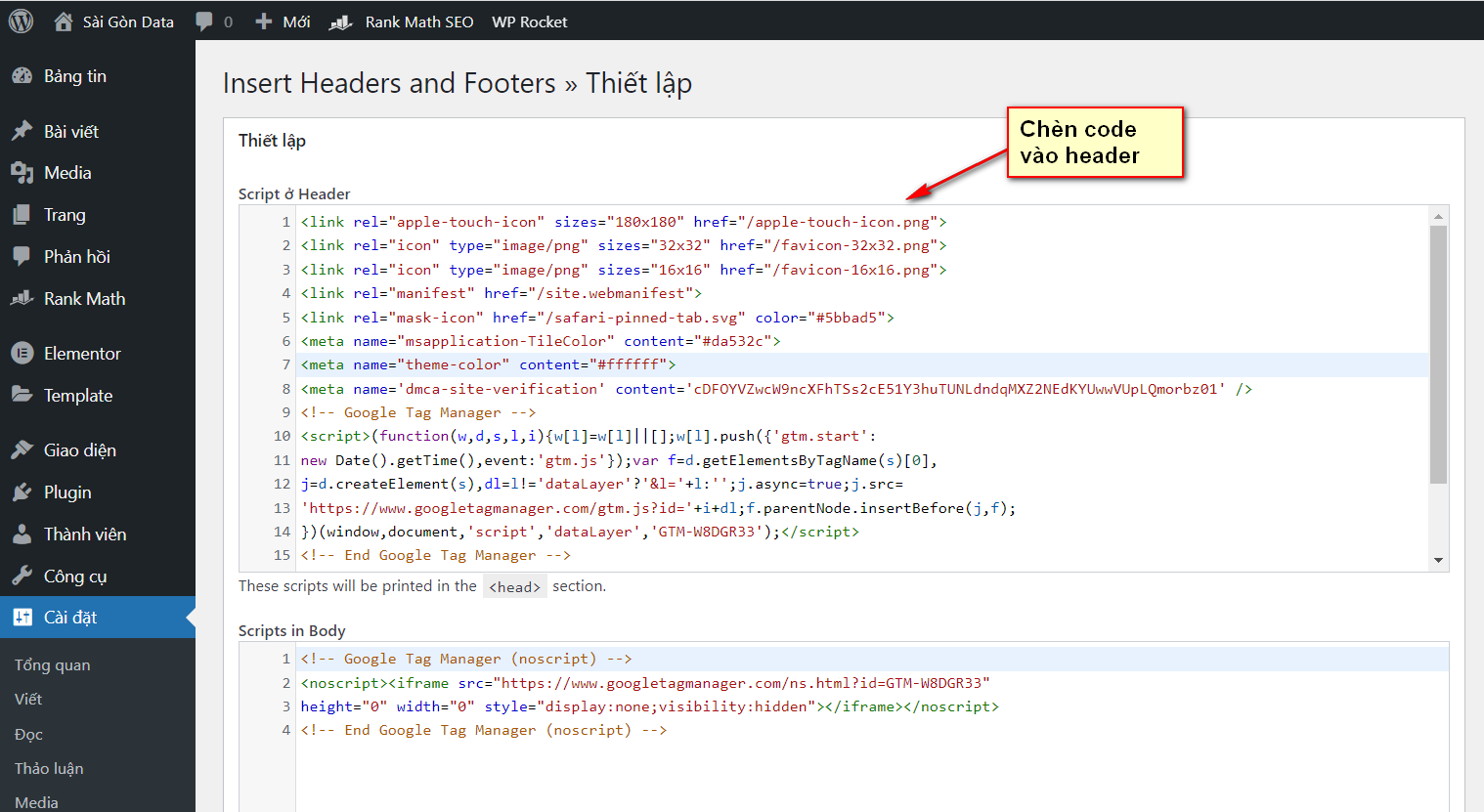Open Rank Math SEO admin bar menu
This screenshot has height=812, width=1484.
click(x=419, y=21)
